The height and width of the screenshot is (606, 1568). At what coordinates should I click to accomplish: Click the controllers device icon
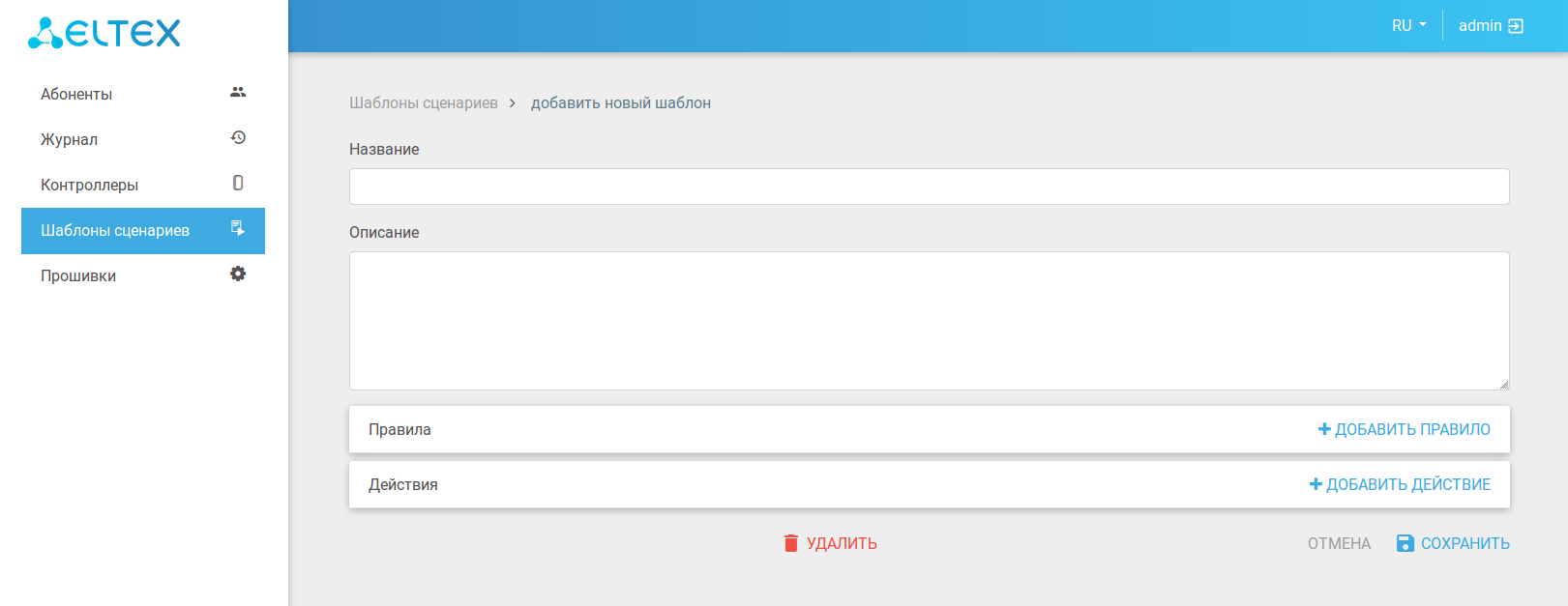[x=238, y=183]
